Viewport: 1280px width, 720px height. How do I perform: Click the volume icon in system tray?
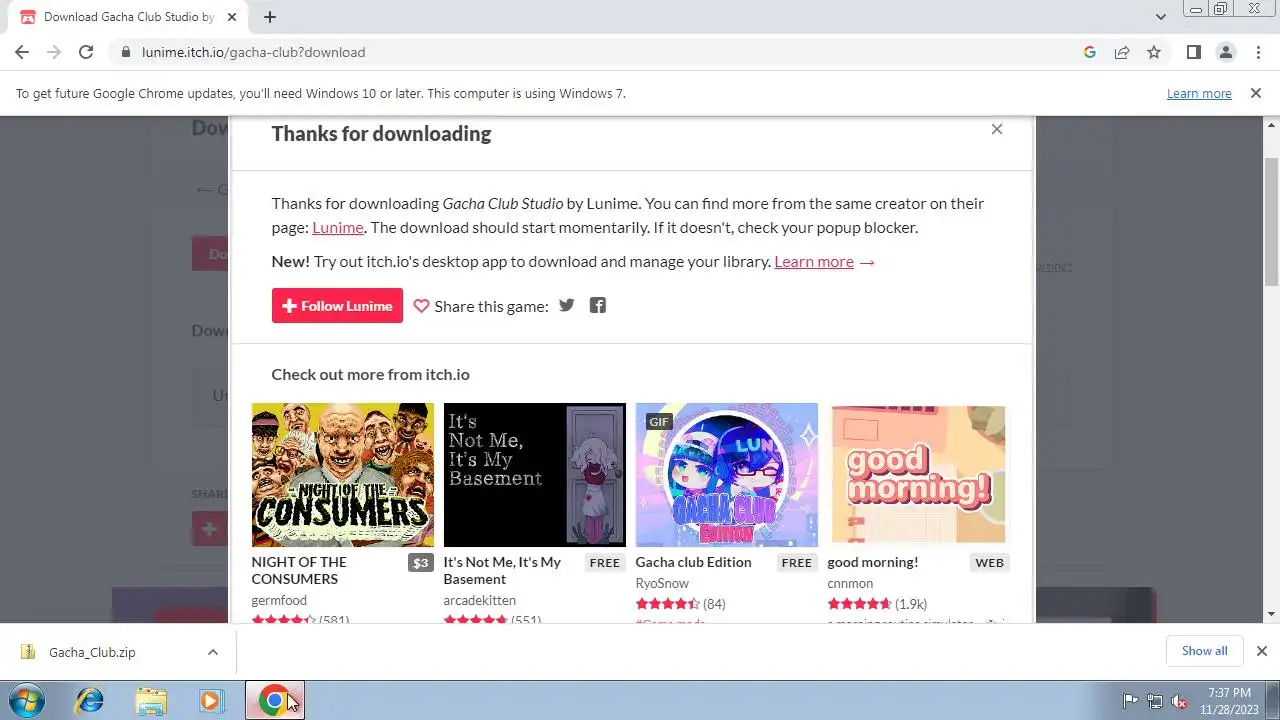click(x=1180, y=701)
